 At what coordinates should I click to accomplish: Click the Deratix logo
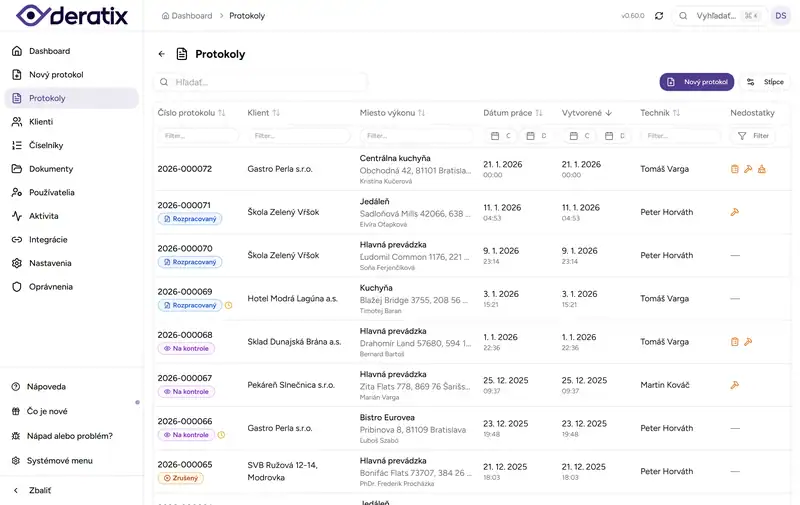tap(70, 16)
